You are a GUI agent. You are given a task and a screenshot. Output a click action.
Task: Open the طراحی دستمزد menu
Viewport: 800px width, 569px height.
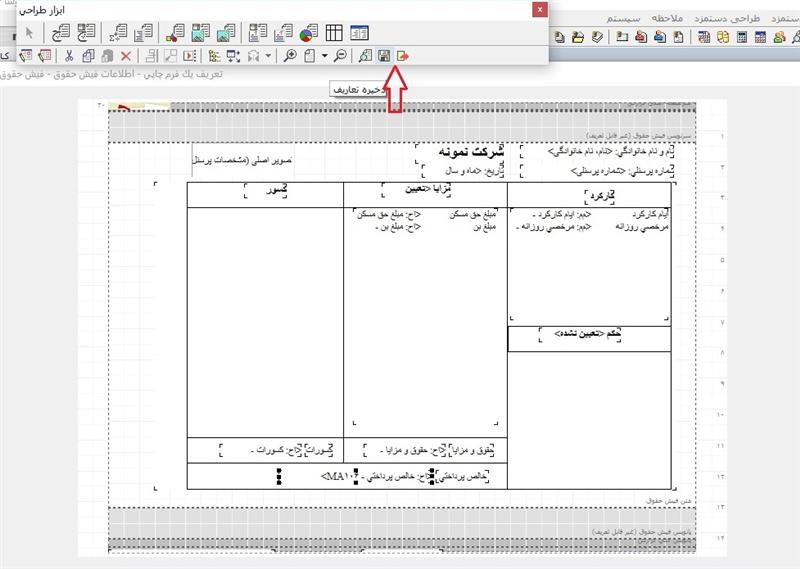(727, 18)
